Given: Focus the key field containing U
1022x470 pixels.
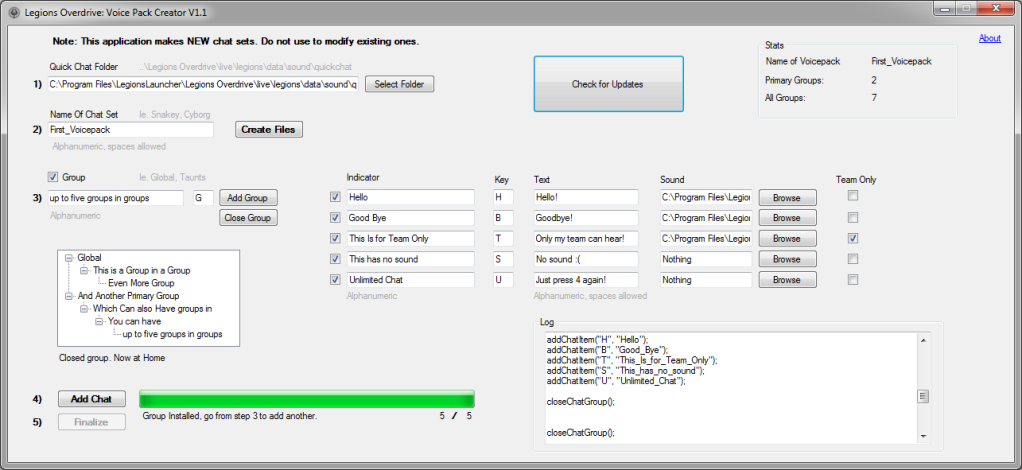Looking at the screenshot, I should [x=503, y=280].
